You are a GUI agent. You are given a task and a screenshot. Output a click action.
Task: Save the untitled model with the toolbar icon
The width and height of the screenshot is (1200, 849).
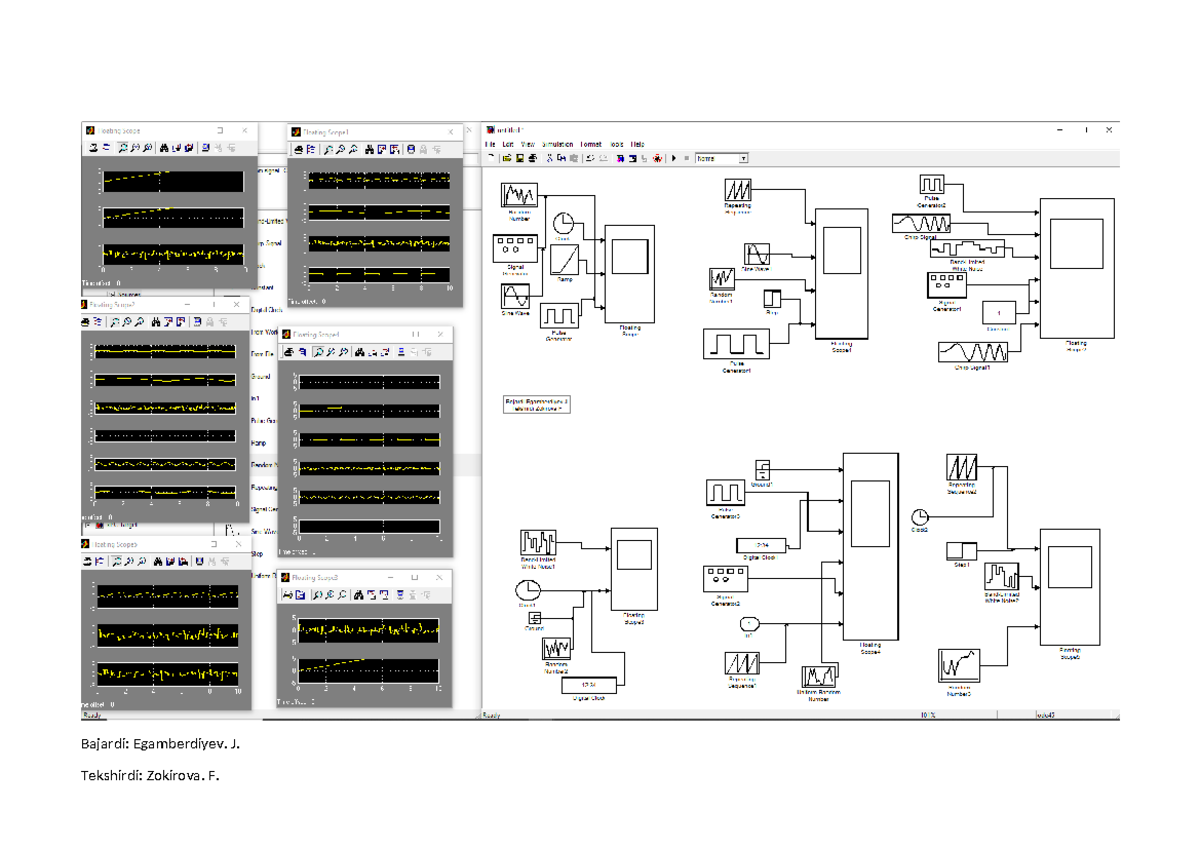point(519,158)
